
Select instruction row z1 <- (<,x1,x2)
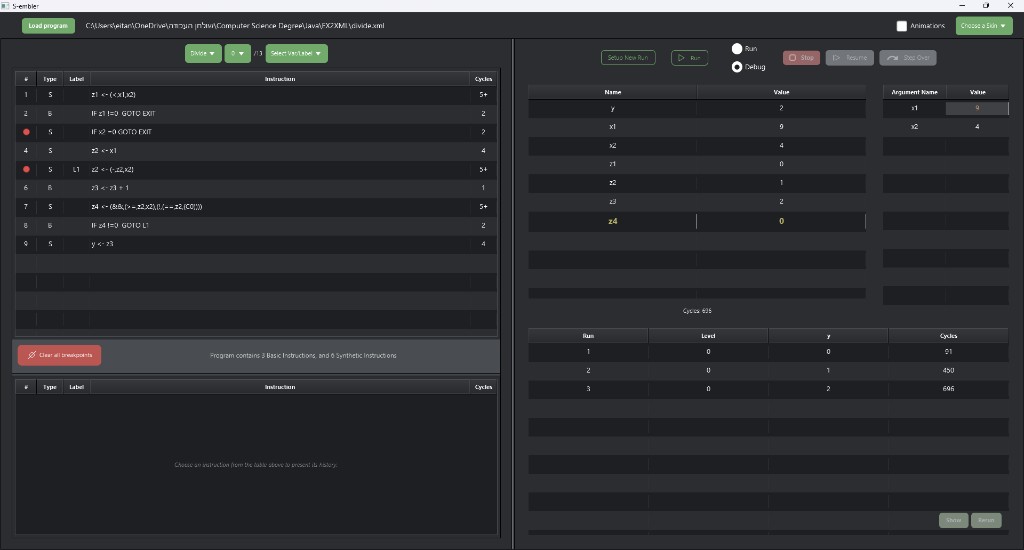tap(256, 95)
